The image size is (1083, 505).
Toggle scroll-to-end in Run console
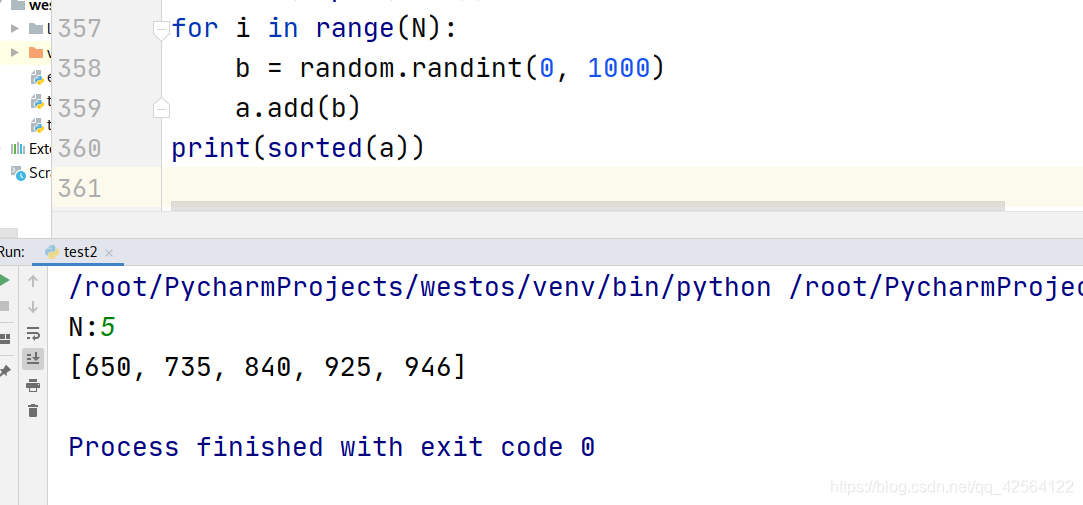[x=32, y=359]
